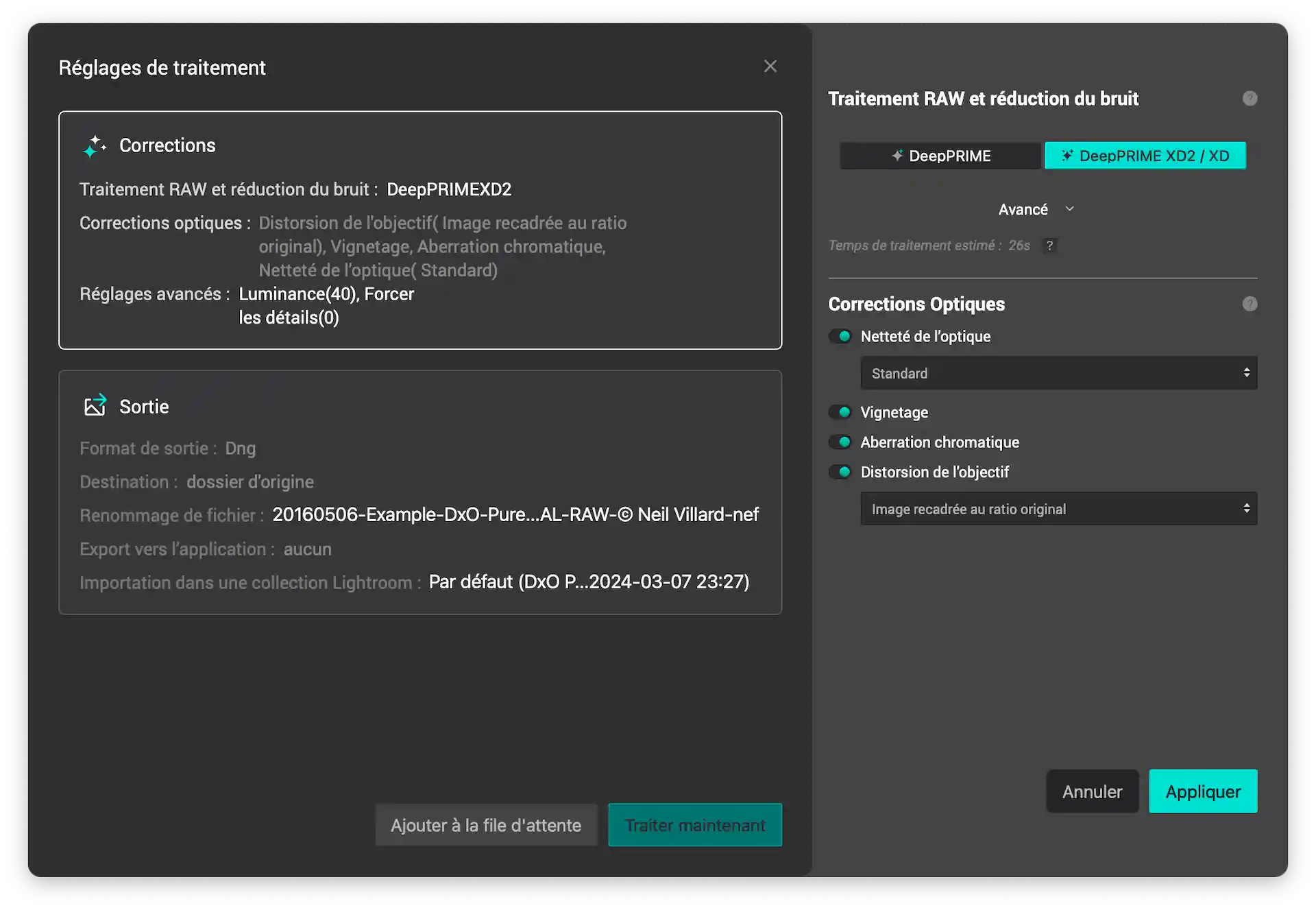Image resolution: width=1316 pixels, height=910 pixels.
Task: Disable Aberration chromatique correction
Action: (x=840, y=442)
